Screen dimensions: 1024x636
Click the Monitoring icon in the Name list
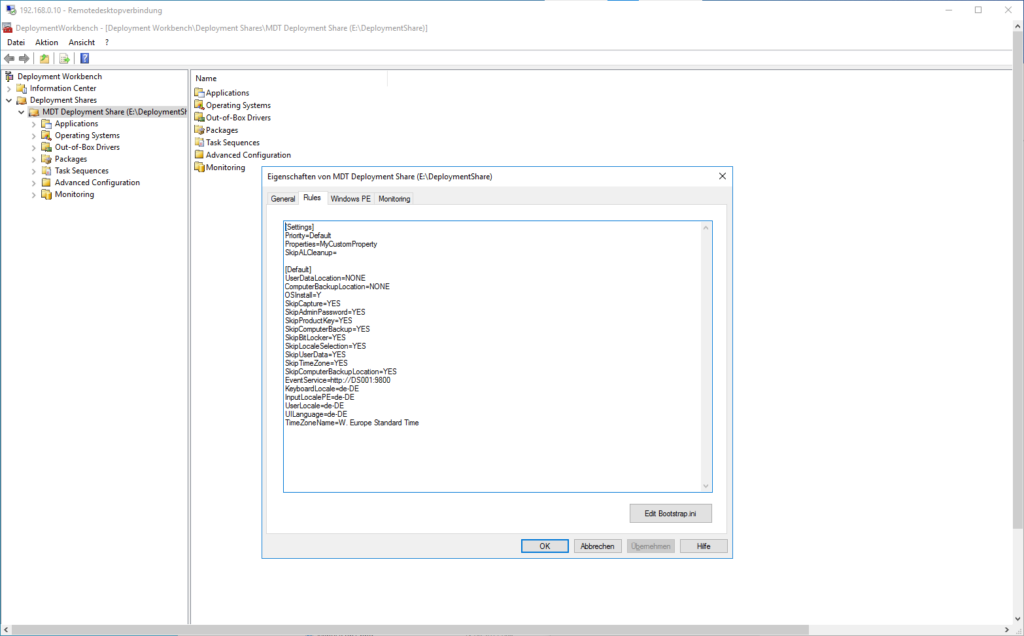199,167
